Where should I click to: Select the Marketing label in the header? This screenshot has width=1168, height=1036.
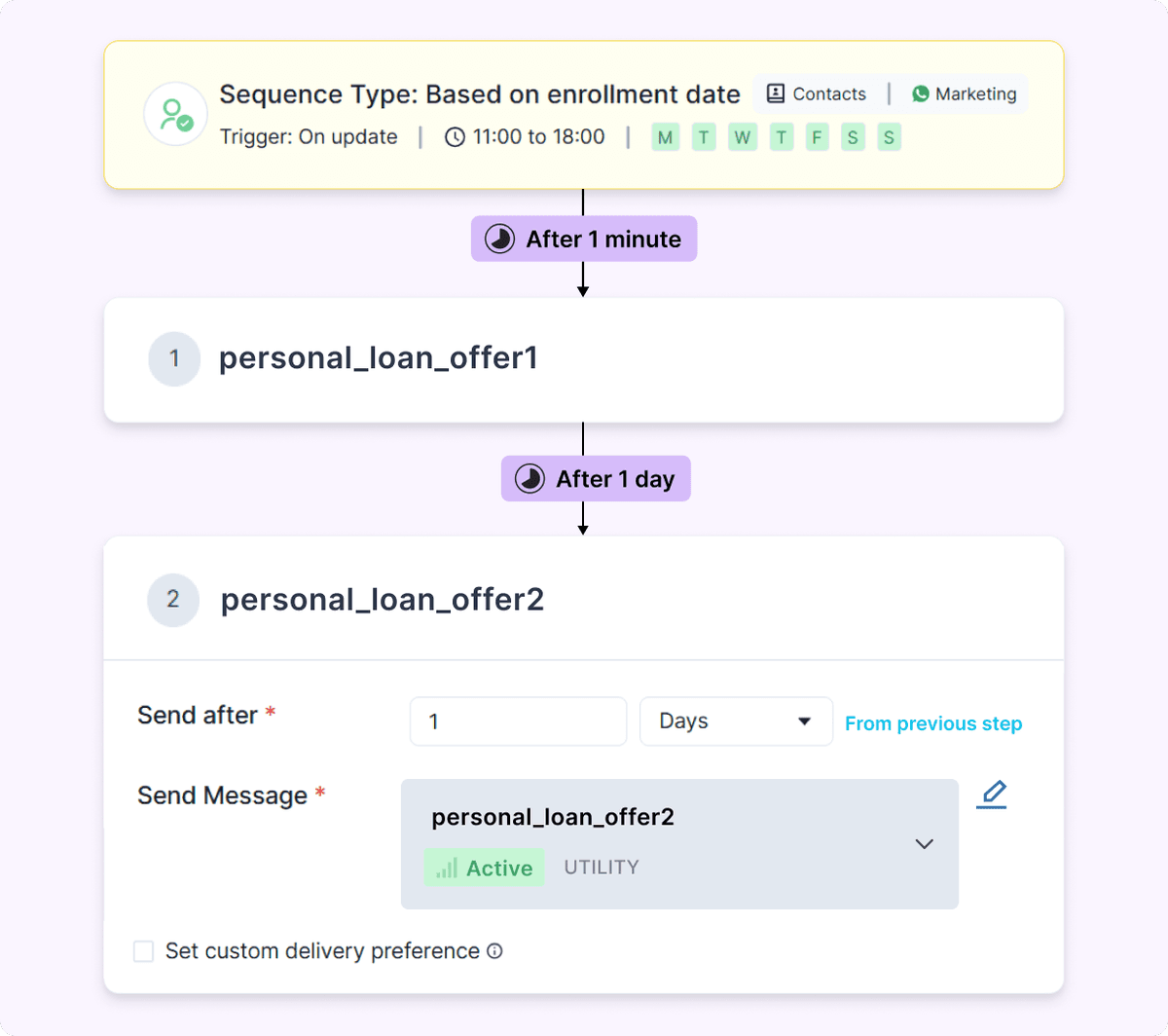pos(974,93)
